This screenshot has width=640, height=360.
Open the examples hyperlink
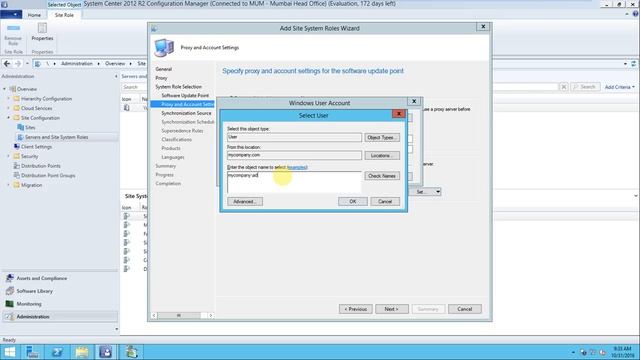297,167
